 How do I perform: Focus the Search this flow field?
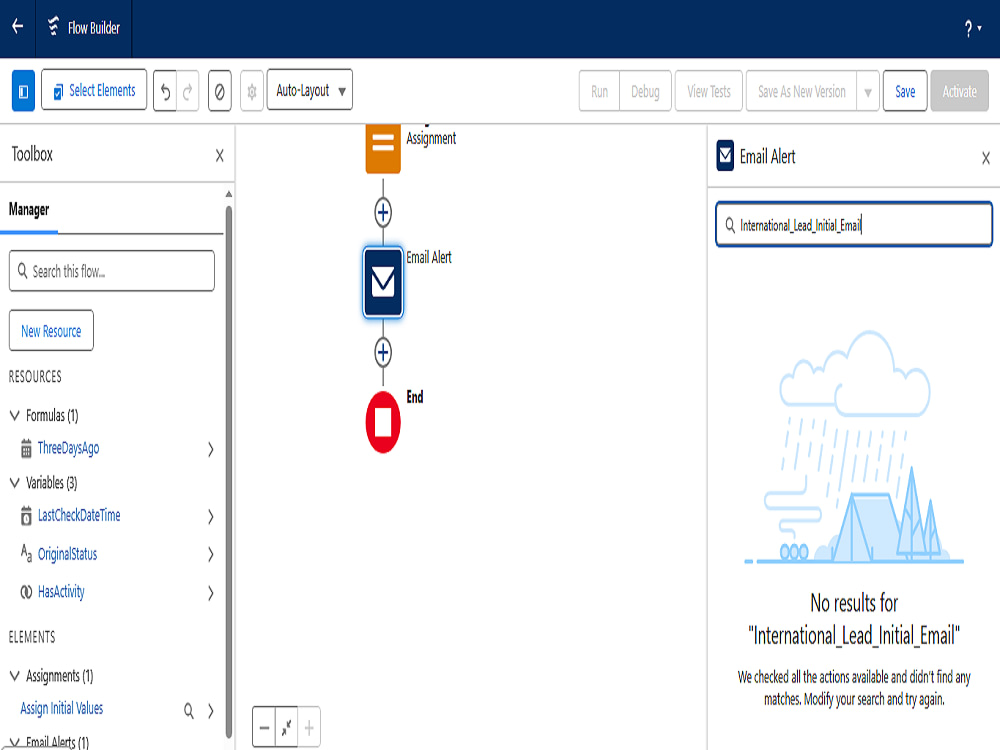tap(112, 271)
